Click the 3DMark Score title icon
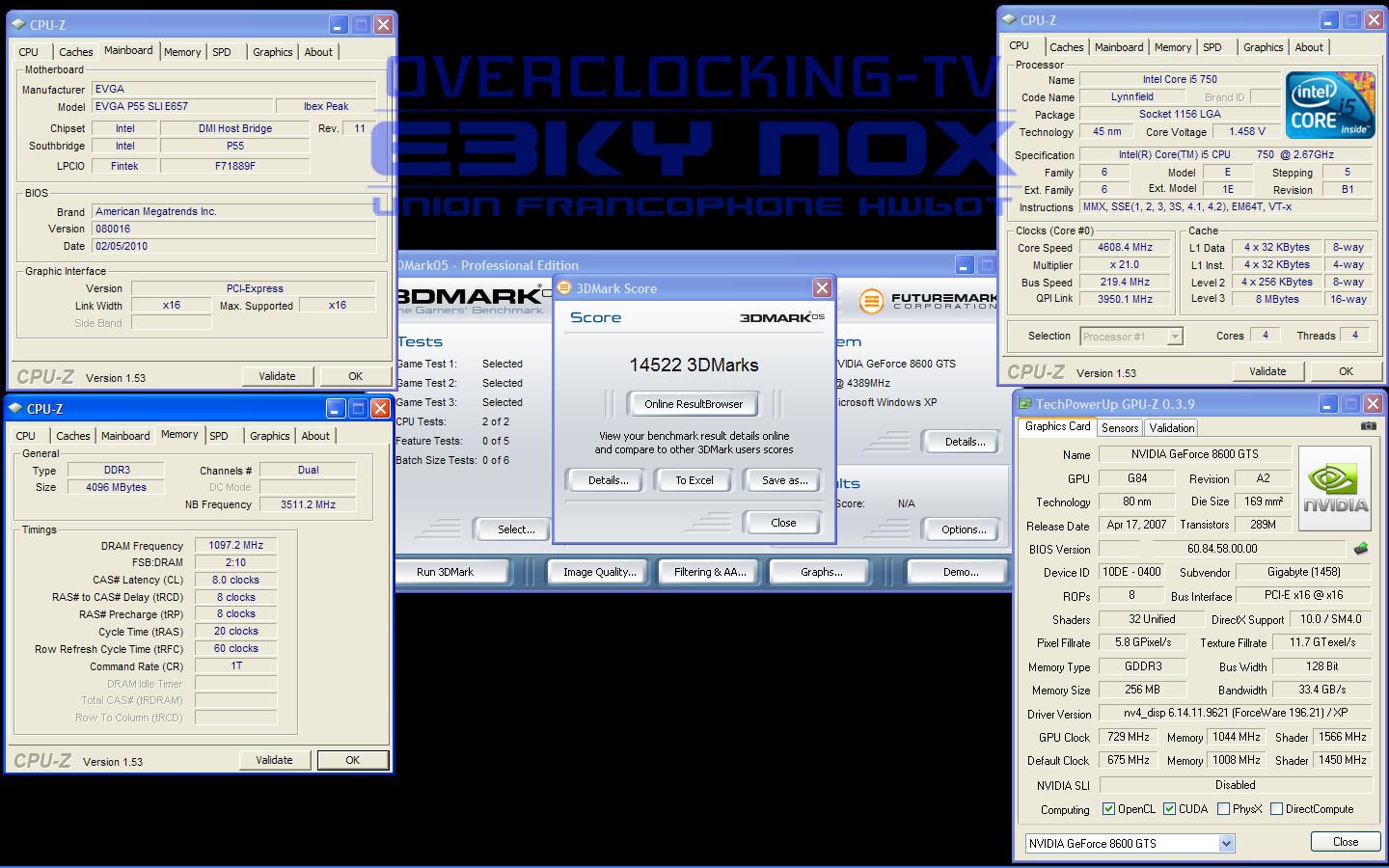Screen dimensions: 1389x868 coord(565,287)
